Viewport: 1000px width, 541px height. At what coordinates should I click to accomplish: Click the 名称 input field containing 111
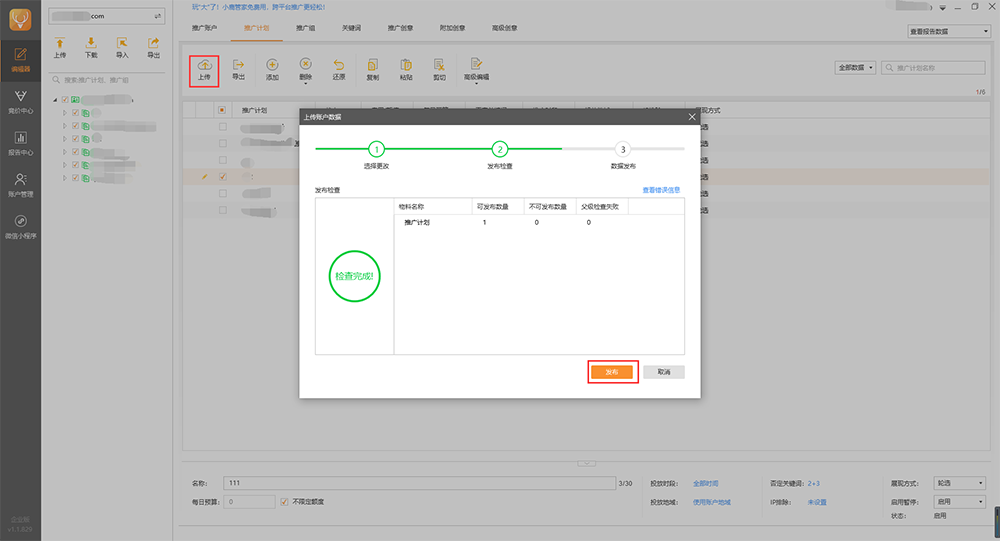(x=420, y=483)
